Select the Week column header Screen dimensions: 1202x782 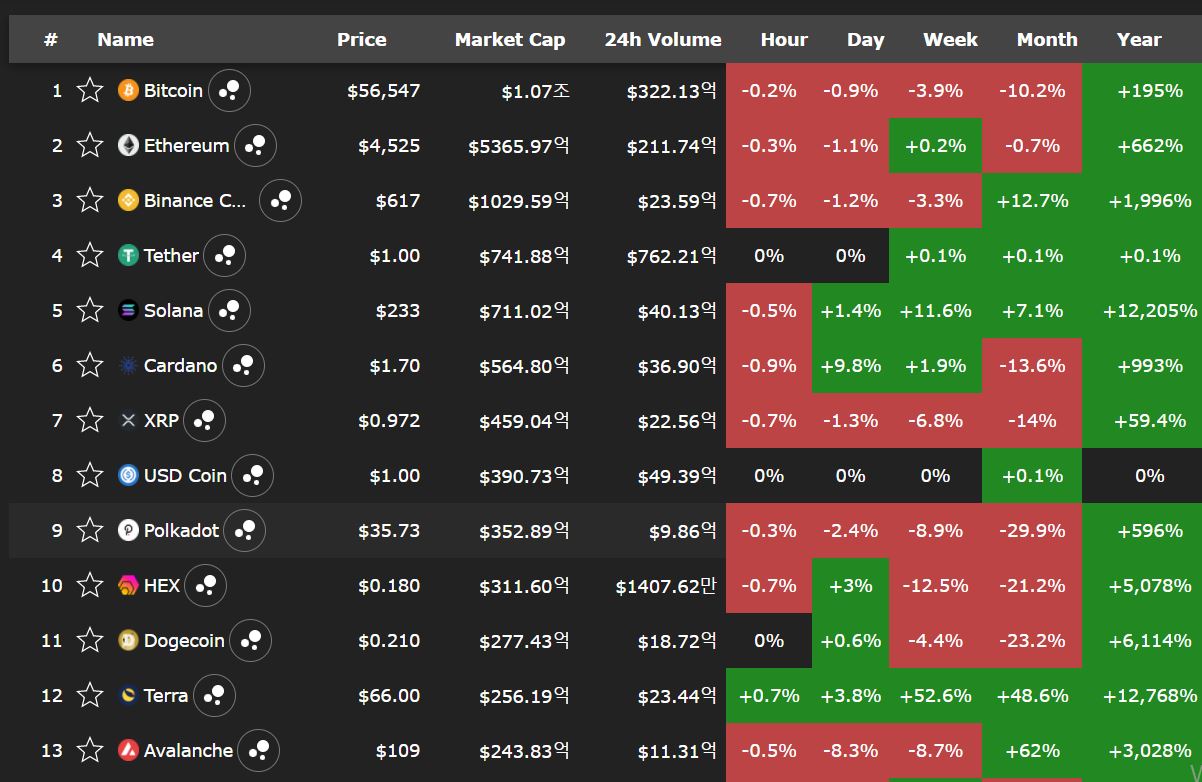coord(950,40)
